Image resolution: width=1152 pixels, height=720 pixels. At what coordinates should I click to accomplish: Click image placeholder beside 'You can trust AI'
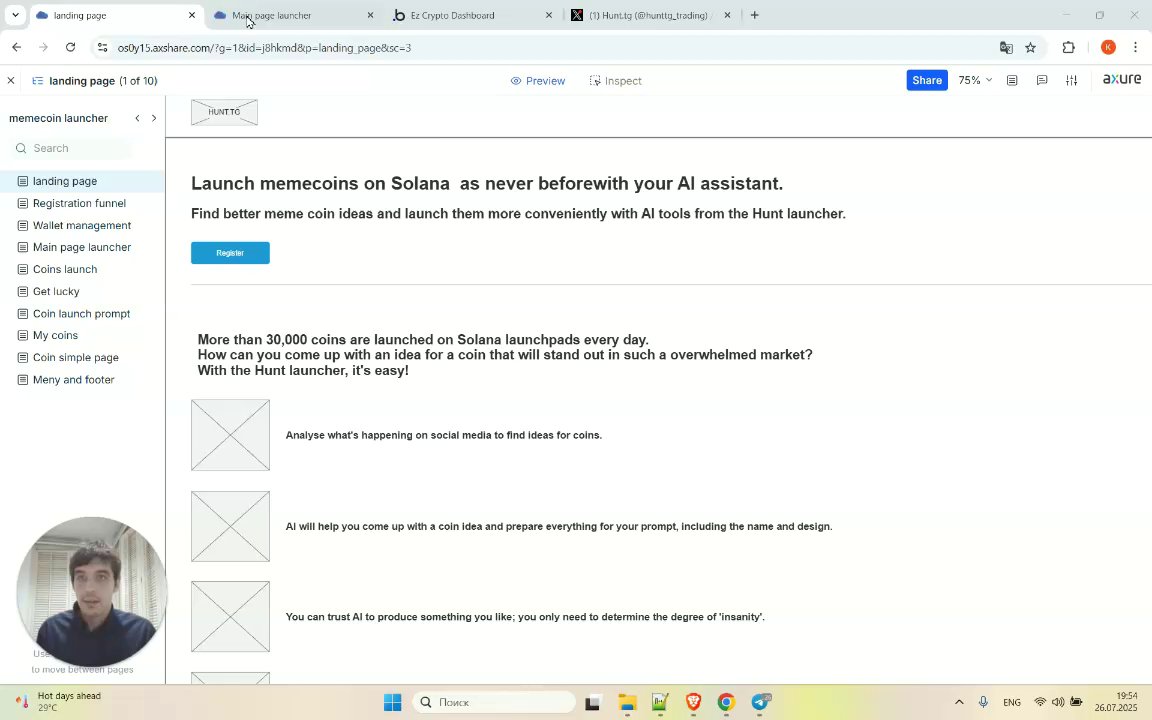[x=230, y=616]
